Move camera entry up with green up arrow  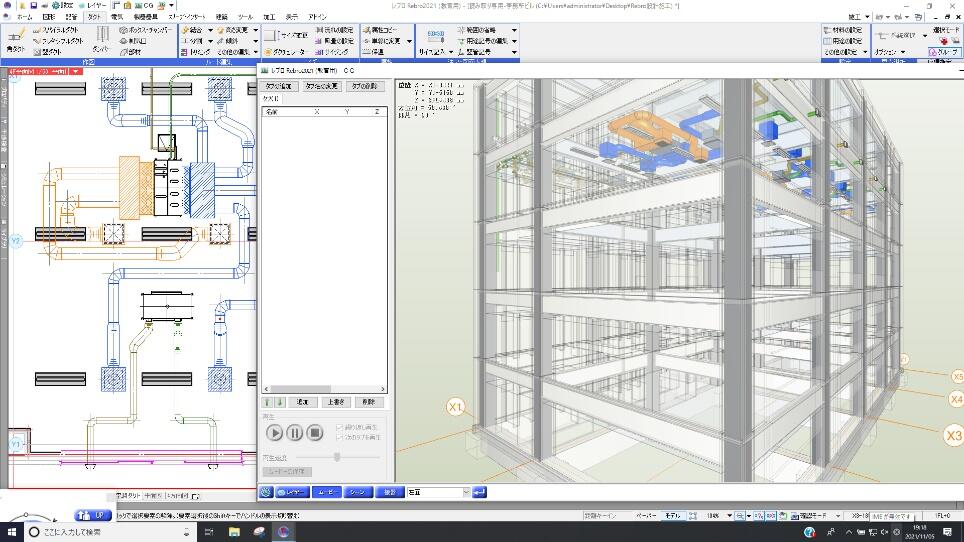click(267, 402)
